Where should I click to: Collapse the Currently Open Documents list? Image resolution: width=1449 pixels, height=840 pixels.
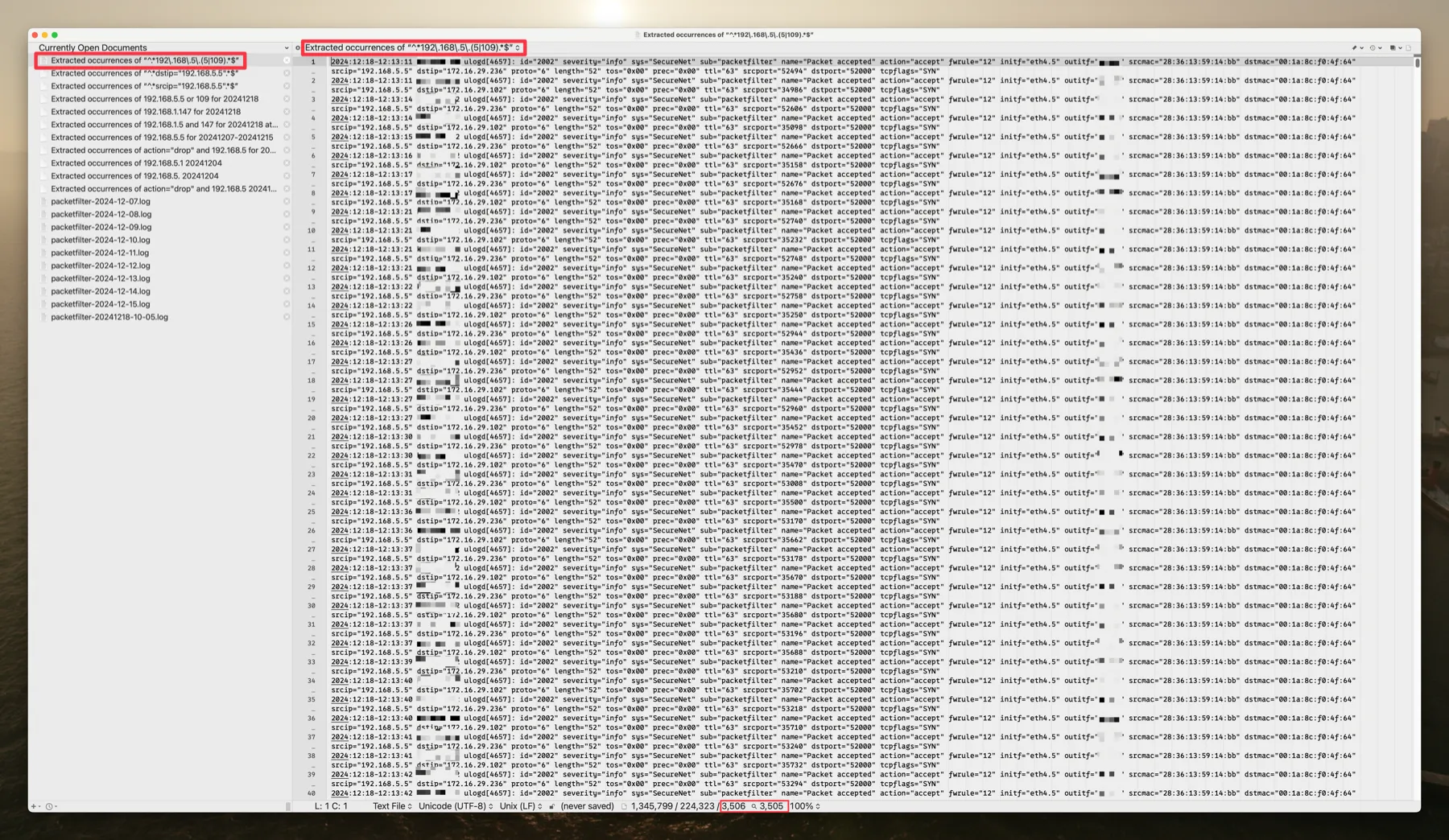click(x=287, y=47)
